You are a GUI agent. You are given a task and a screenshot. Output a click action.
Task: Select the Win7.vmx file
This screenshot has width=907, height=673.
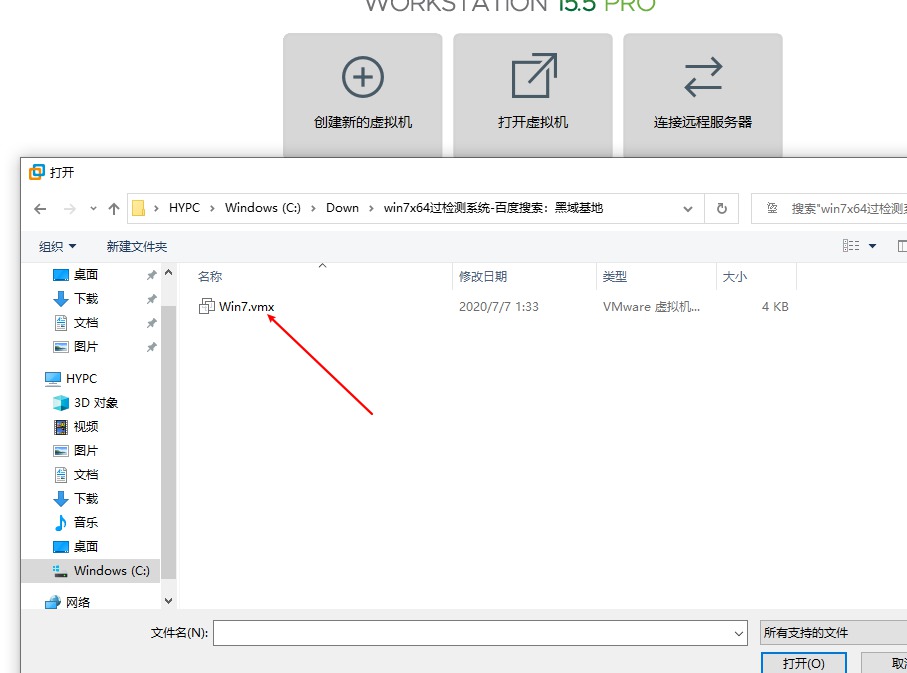[246, 307]
